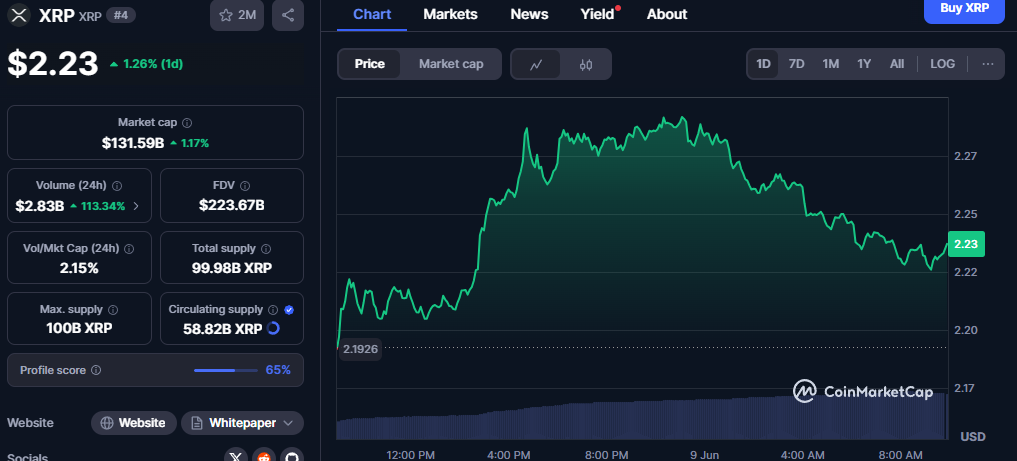Image resolution: width=1017 pixels, height=461 pixels.
Task: Select Price chart toggle
Action: (x=370, y=64)
